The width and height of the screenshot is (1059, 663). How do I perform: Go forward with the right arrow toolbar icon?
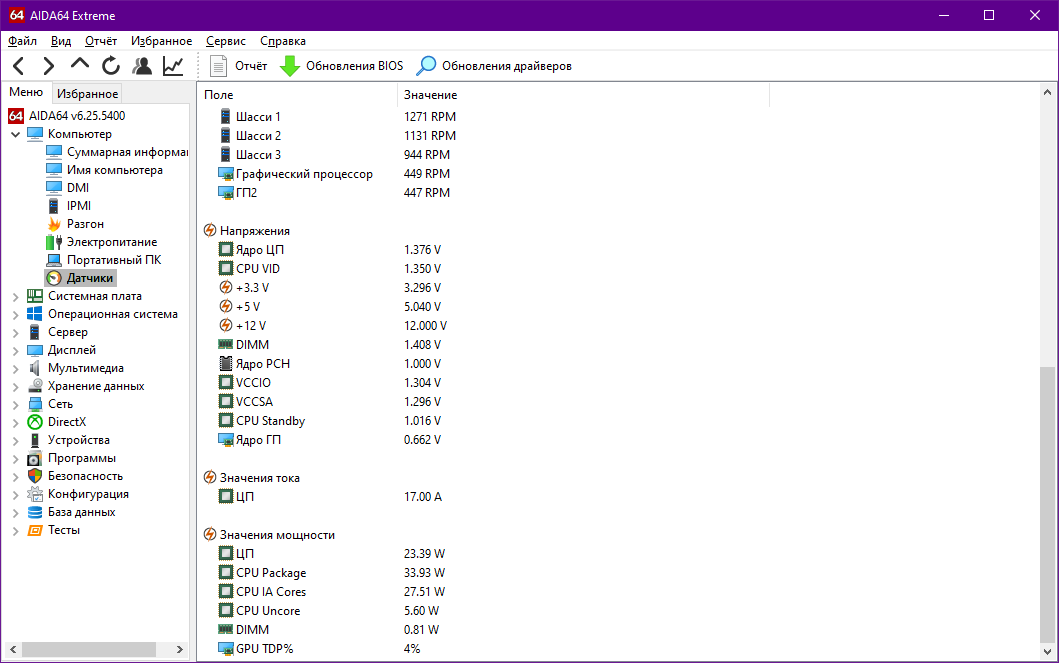point(49,65)
